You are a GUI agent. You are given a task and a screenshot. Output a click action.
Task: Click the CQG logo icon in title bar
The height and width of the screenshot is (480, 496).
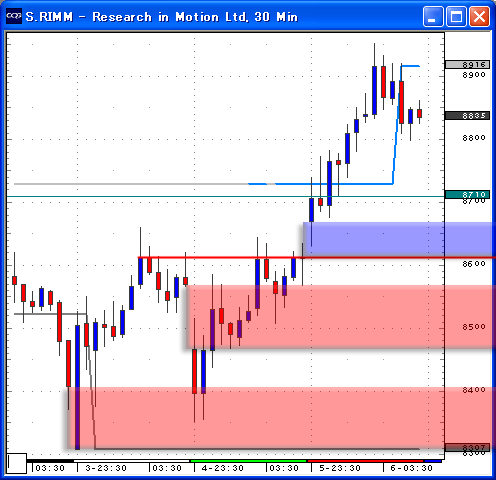coord(14,16)
